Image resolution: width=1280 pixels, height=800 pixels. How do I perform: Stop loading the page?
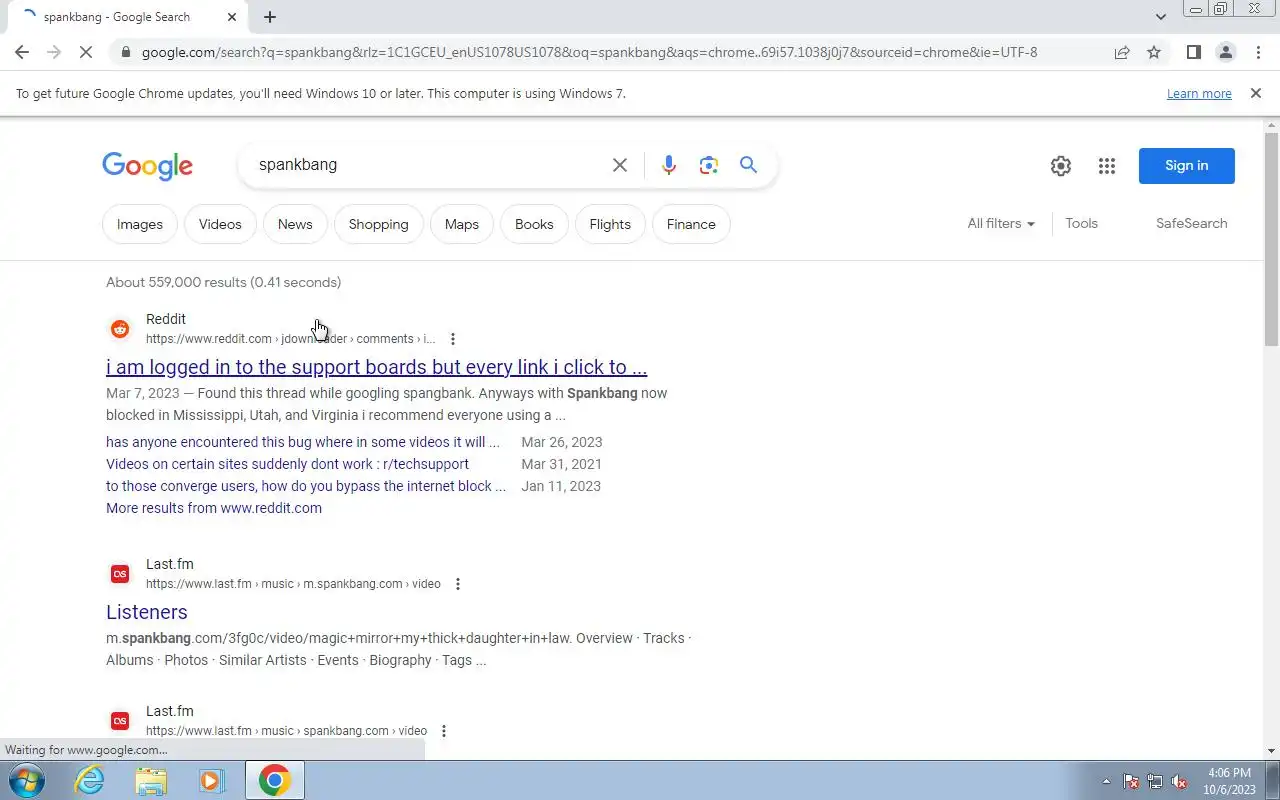(86, 52)
